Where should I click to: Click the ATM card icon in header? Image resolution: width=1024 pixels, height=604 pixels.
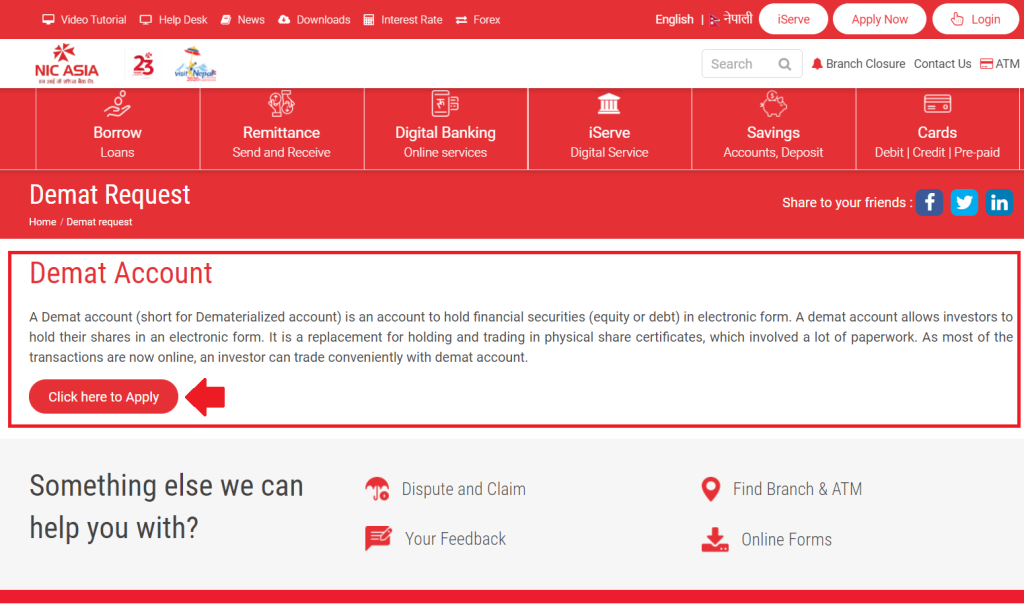(x=986, y=64)
